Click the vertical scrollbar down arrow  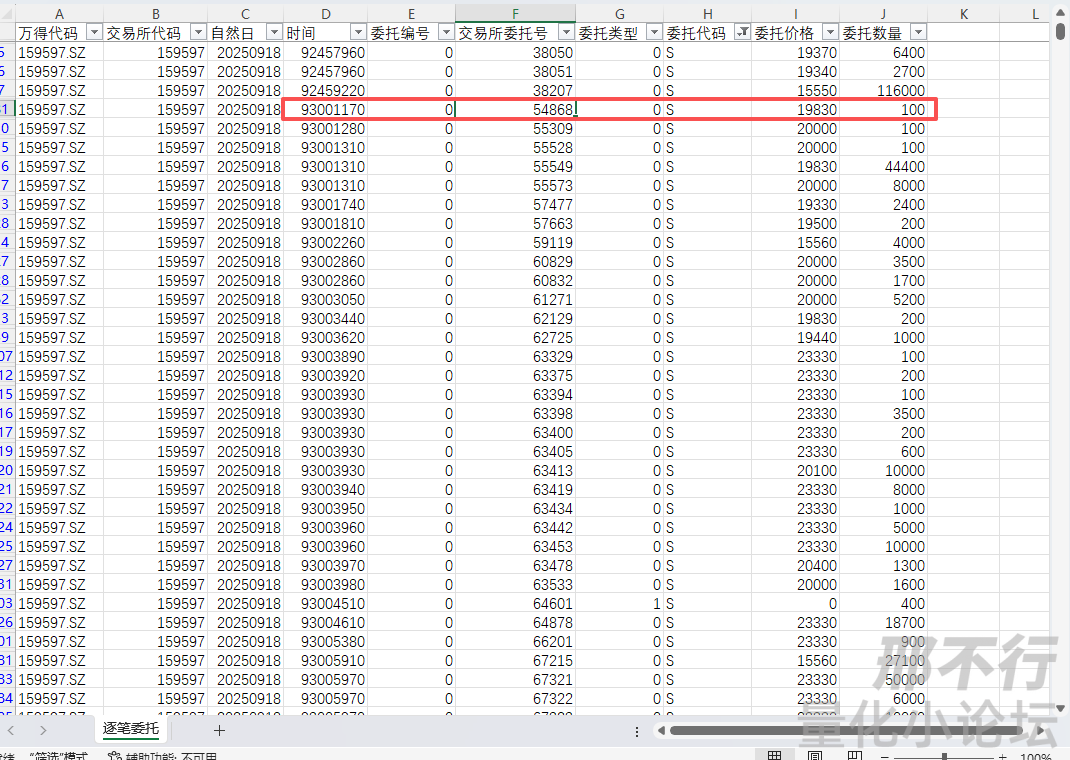(1060, 709)
